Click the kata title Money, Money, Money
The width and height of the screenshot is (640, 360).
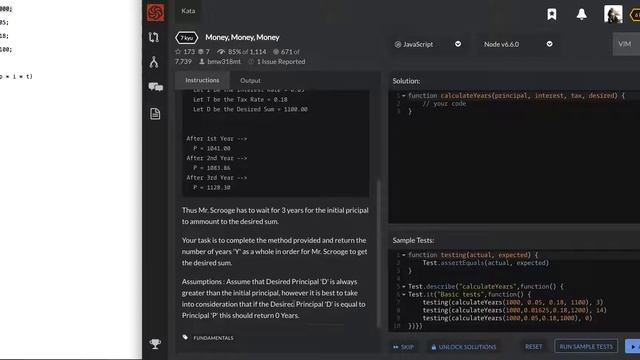coord(242,37)
